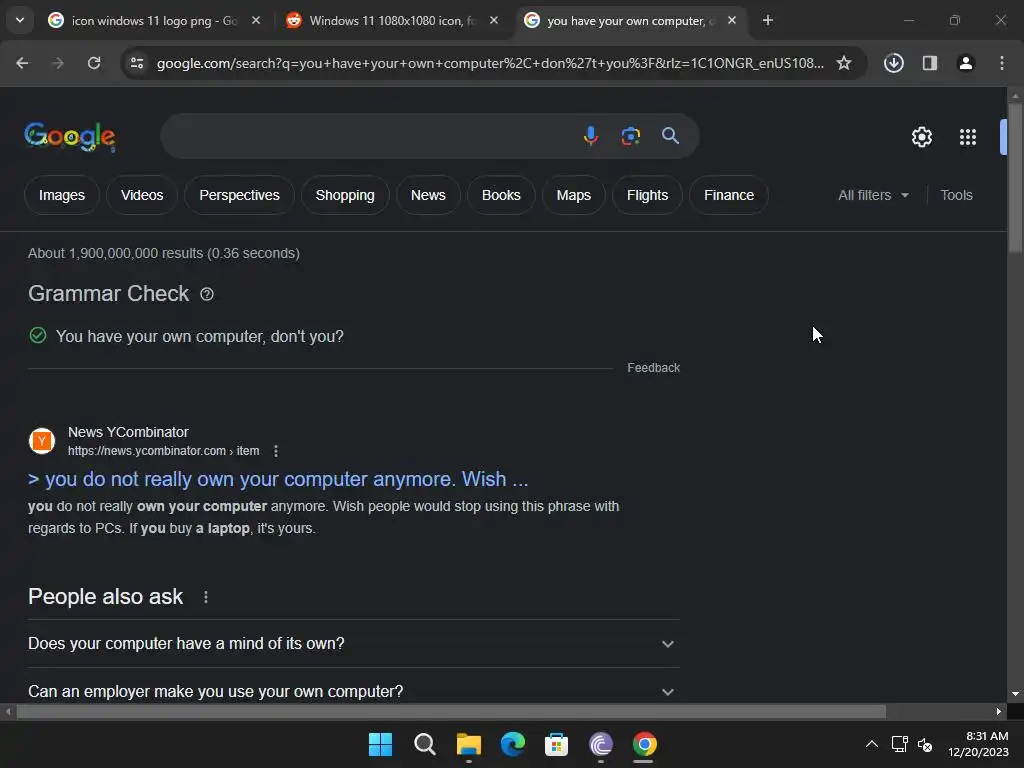Open 'you do not really own your computer' result
This screenshot has height=768, width=1024.
278,479
